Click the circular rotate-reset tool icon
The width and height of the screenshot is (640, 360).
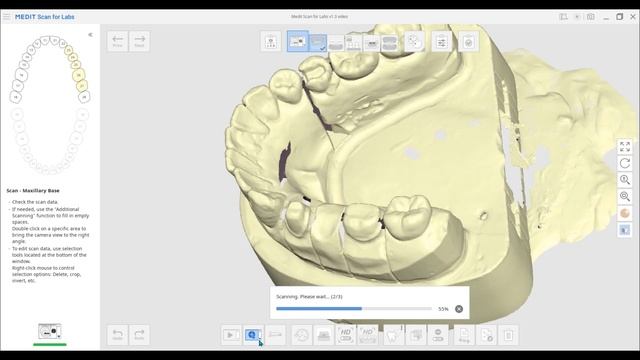click(302, 335)
